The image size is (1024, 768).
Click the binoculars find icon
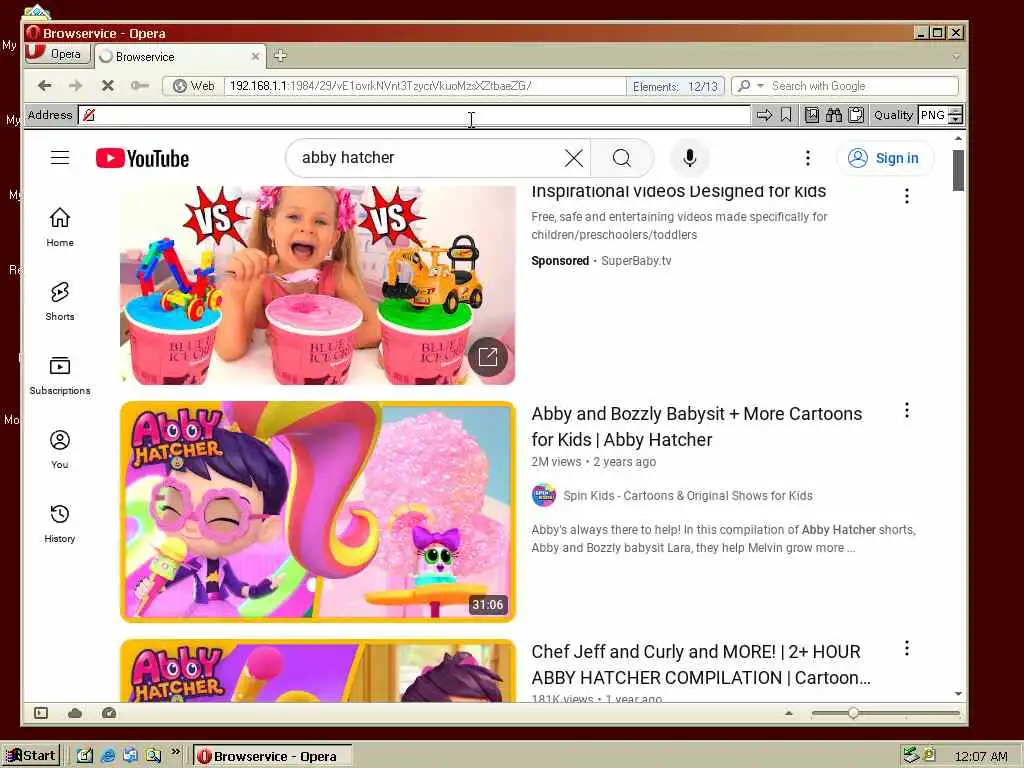pyautogui.click(x=834, y=115)
